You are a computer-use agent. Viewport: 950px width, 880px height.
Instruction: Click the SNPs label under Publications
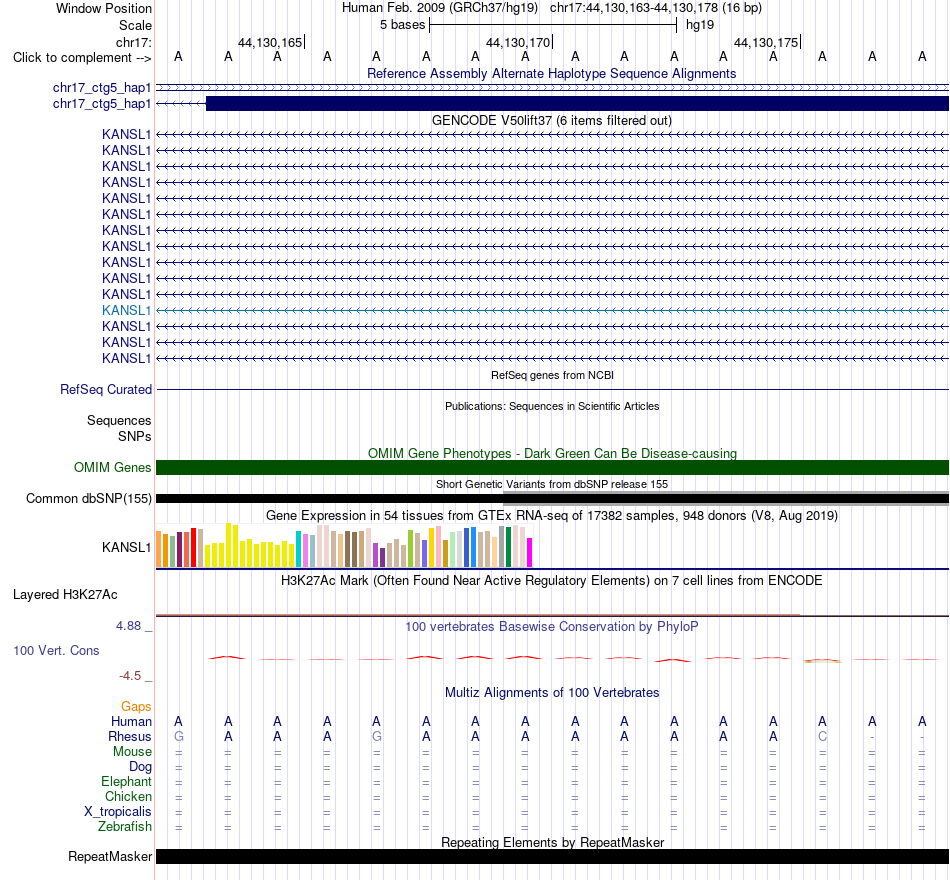(x=135, y=436)
